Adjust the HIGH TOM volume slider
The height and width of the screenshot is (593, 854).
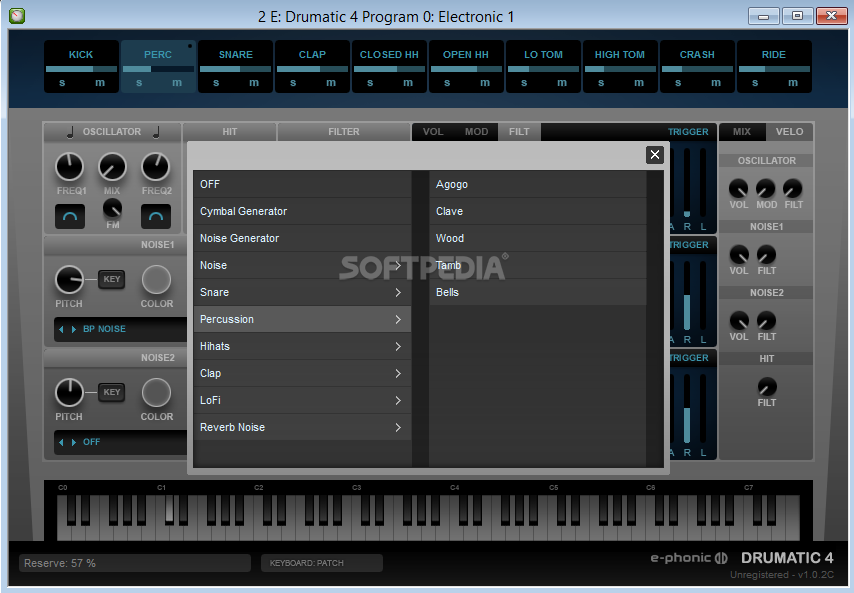pyautogui.click(x=620, y=69)
